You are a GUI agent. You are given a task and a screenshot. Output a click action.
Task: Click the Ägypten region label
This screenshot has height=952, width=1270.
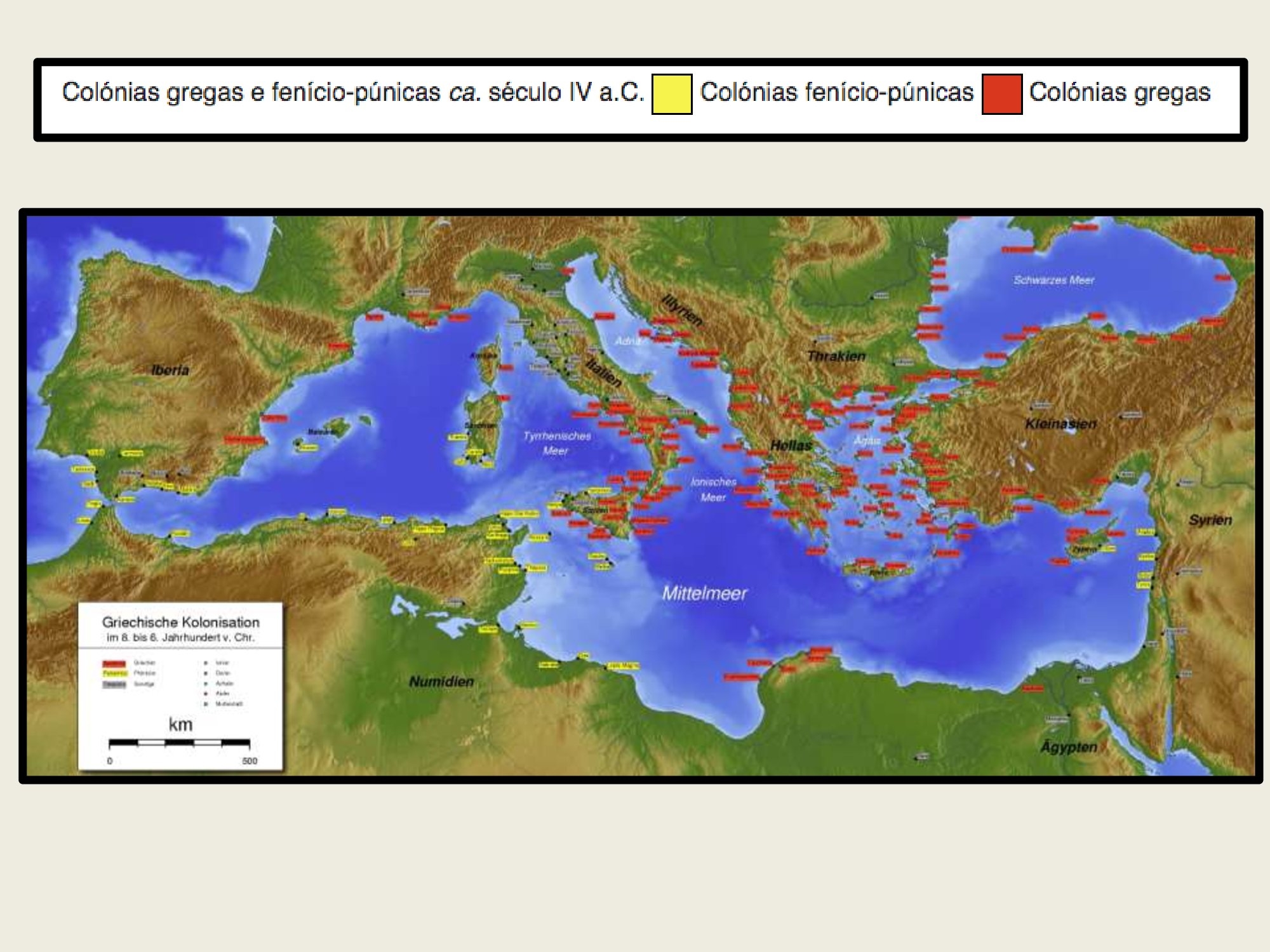pos(1069,747)
